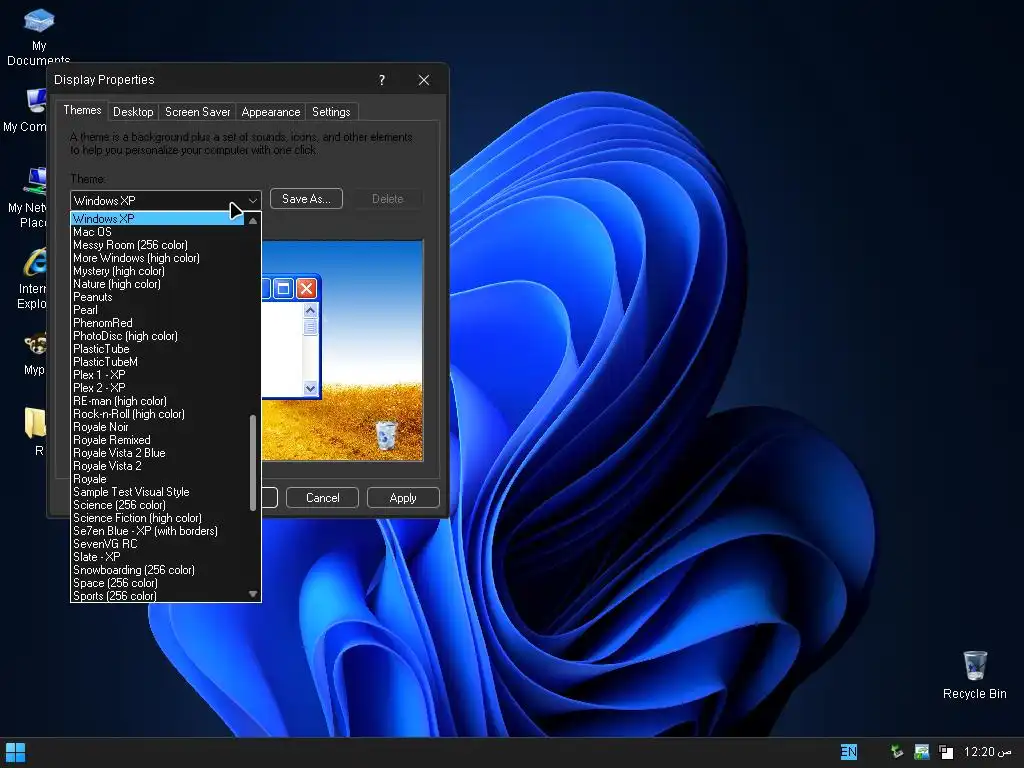The width and height of the screenshot is (1024, 768).
Task: Click the Apply button
Action: click(x=403, y=498)
